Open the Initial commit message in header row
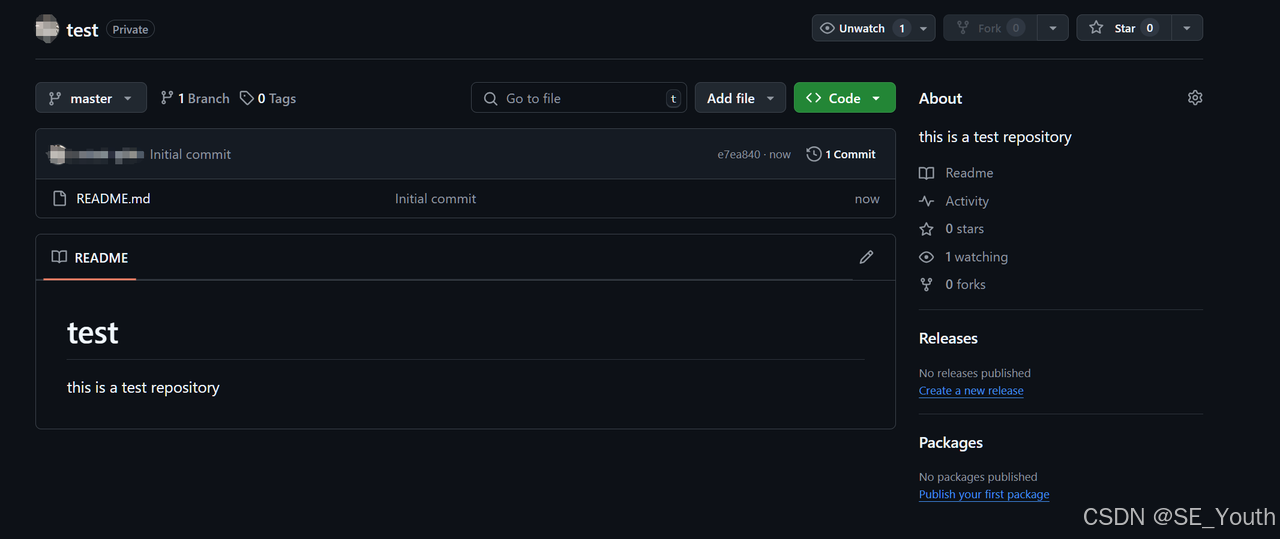This screenshot has height=539, width=1280. (190, 154)
